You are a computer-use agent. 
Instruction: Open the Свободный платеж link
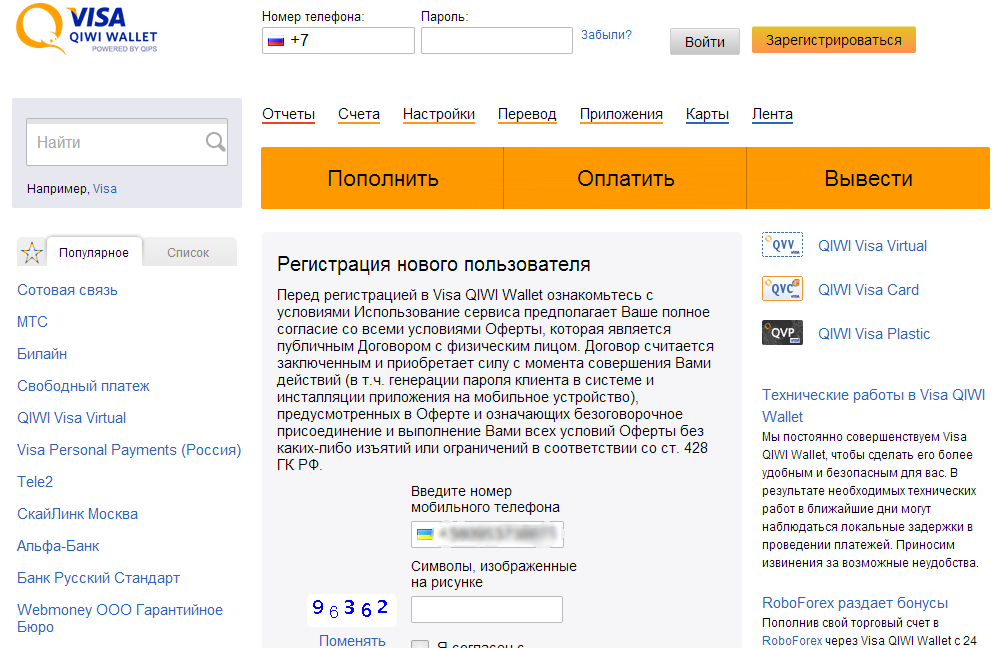coord(83,385)
